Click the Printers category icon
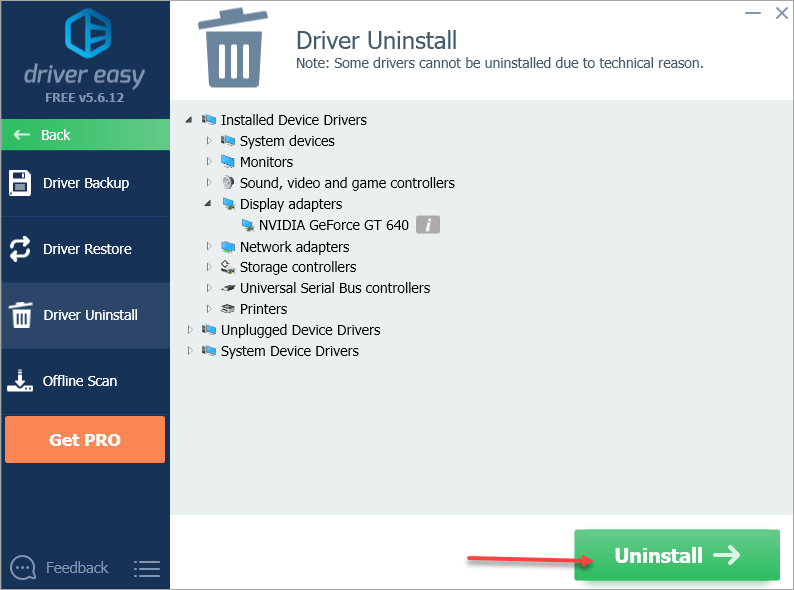 [x=228, y=308]
